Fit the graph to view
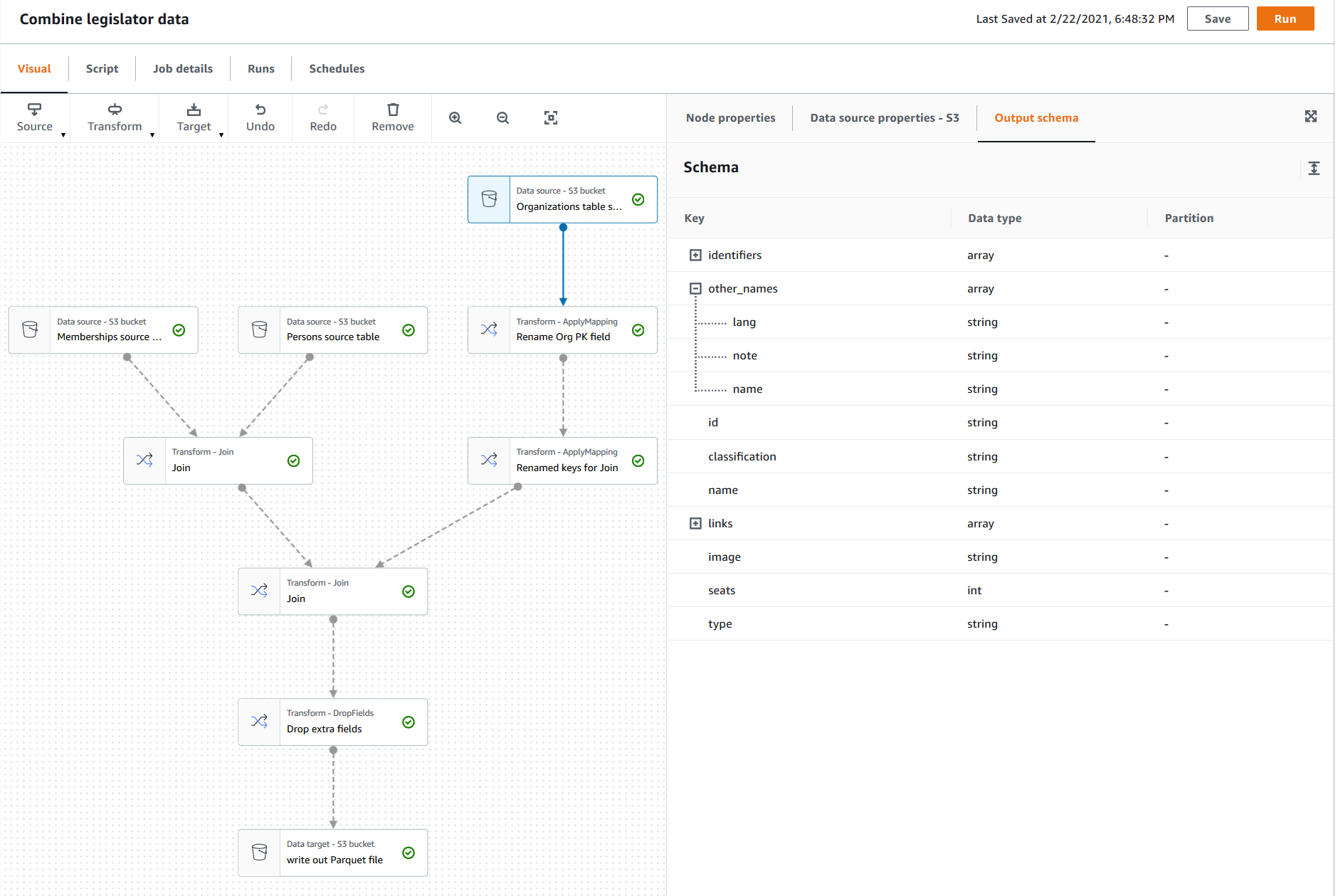Screen dimensions: 1338x896 [551, 117]
